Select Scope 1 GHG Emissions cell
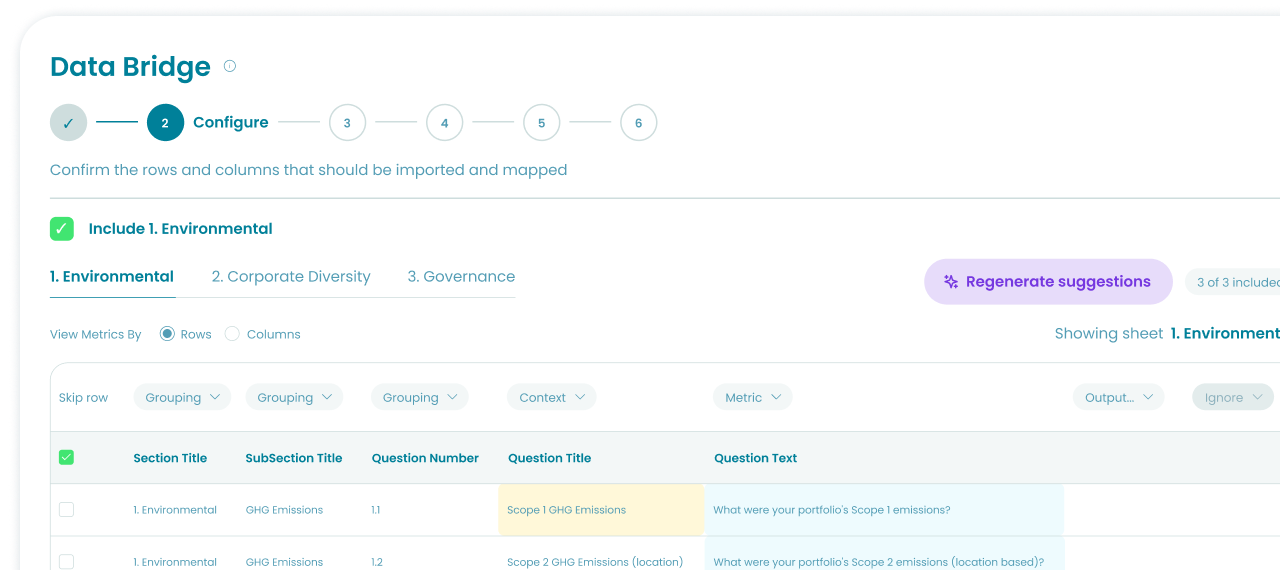 pos(602,510)
